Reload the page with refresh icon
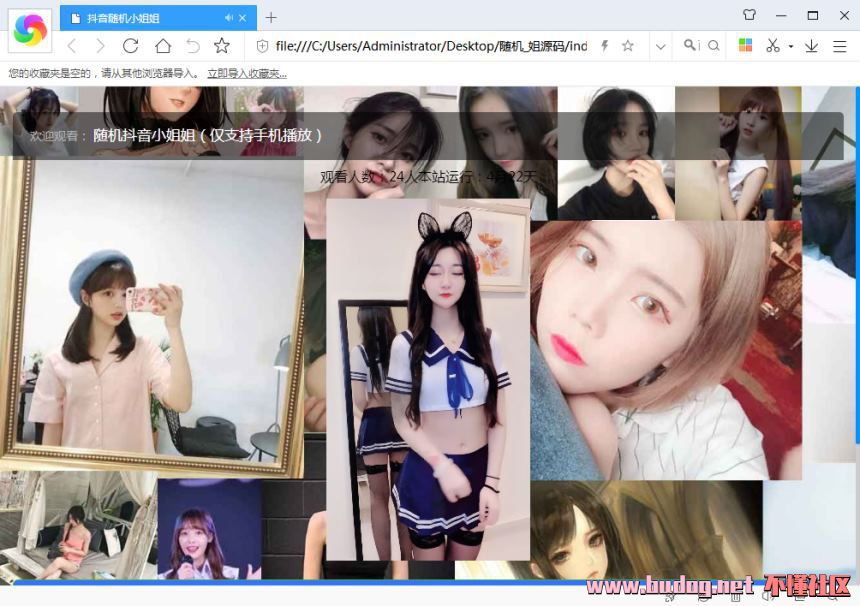The width and height of the screenshot is (860, 606). click(130, 46)
